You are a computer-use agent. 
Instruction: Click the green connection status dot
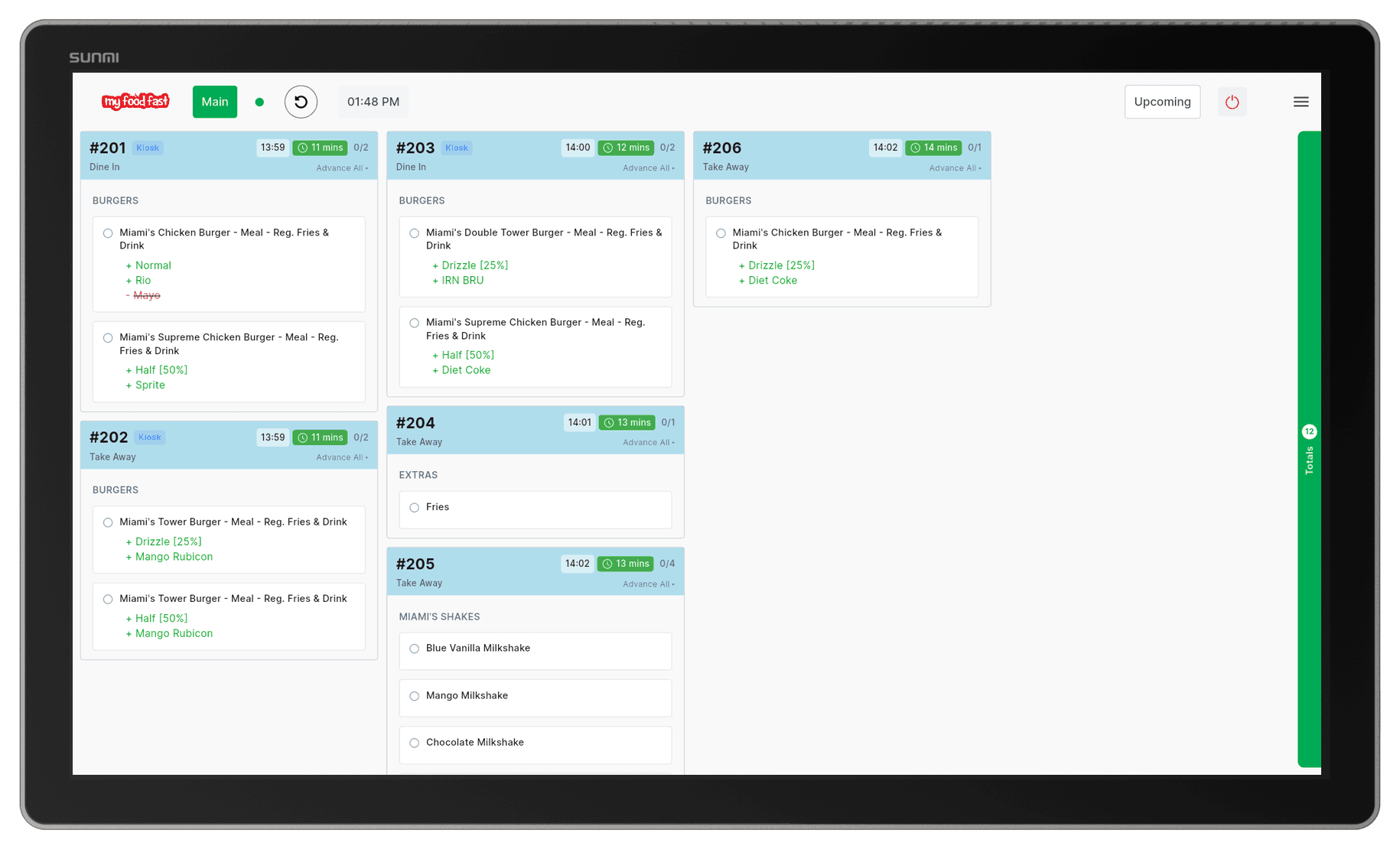click(259, 102)
